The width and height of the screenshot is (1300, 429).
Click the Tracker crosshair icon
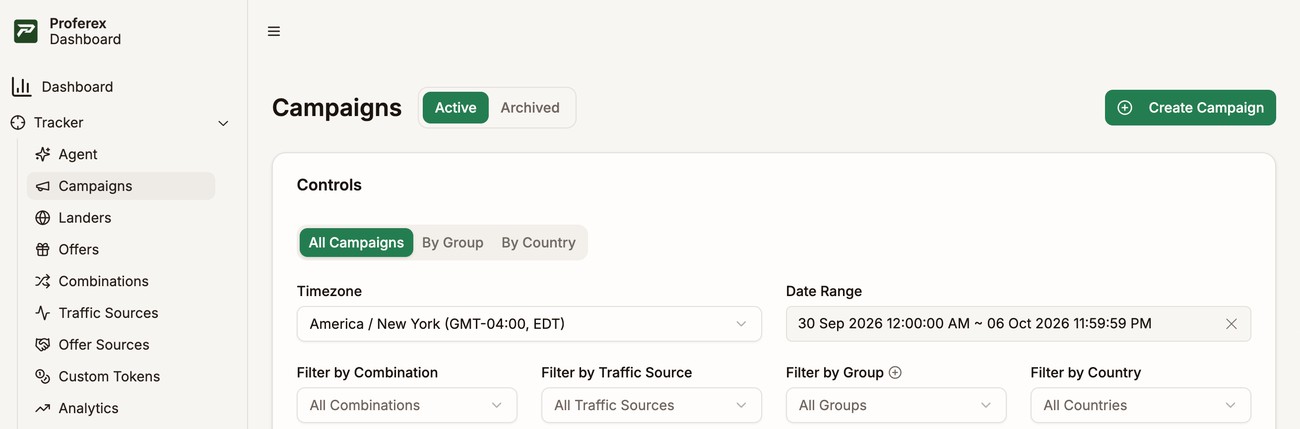click(17, 123)
